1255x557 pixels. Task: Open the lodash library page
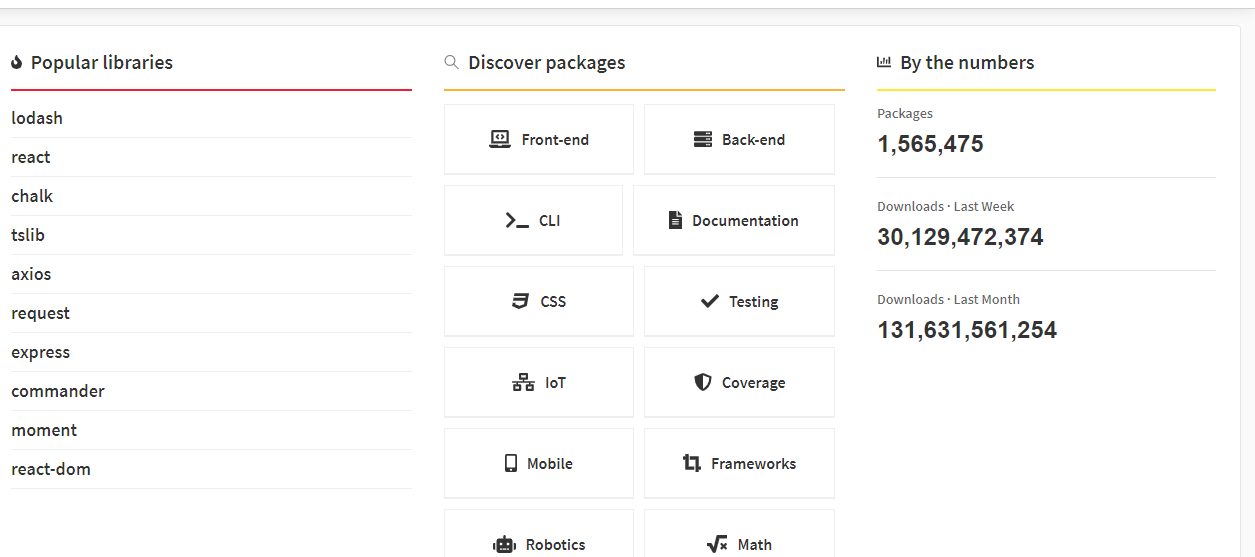point(37,118)
